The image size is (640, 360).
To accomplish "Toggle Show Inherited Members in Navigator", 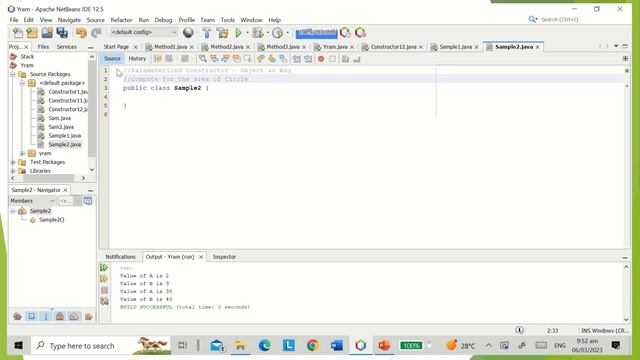I will pos(17,316).
